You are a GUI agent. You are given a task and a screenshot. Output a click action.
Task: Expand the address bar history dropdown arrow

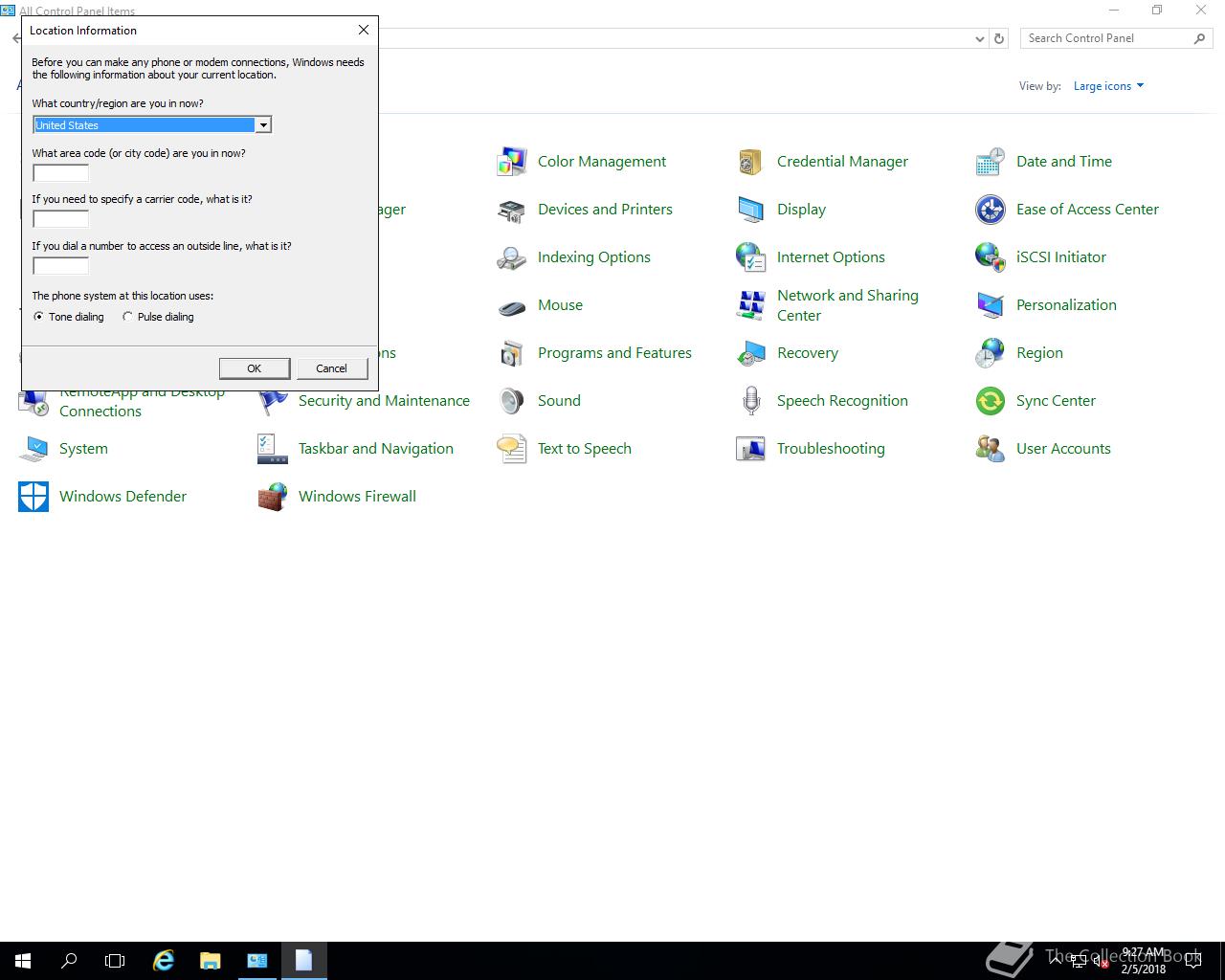tap(979, 39)
